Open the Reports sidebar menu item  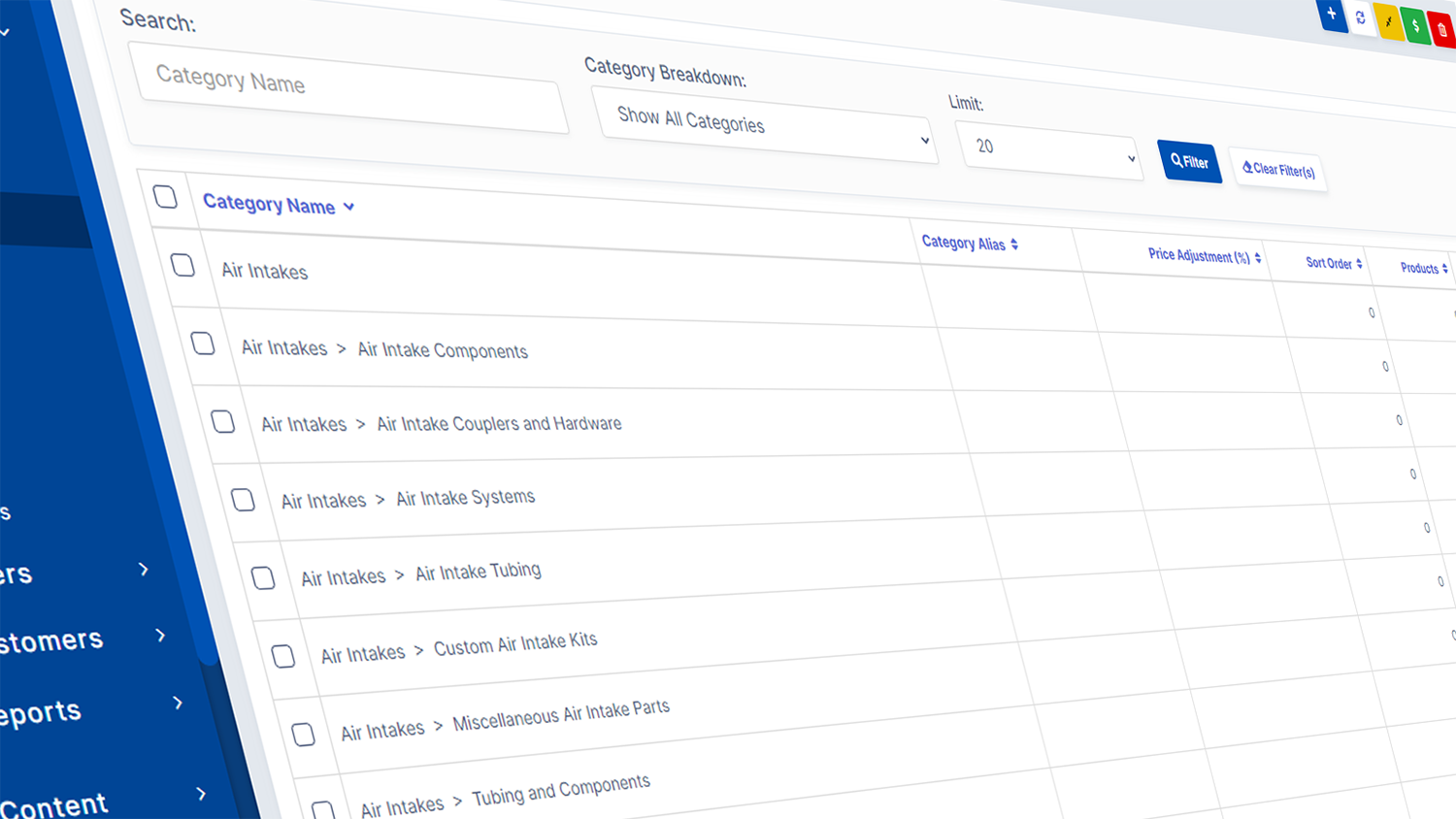[x=41, y=713]
